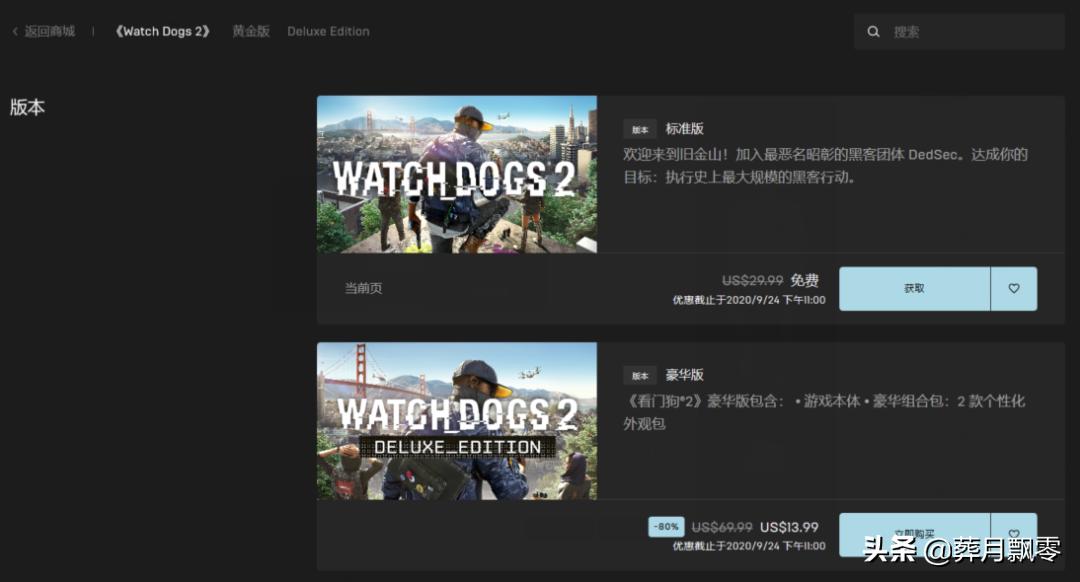
Task: Open the 《Watch Dogs 2》 breadcrumb menu
Action: point(162,31)
